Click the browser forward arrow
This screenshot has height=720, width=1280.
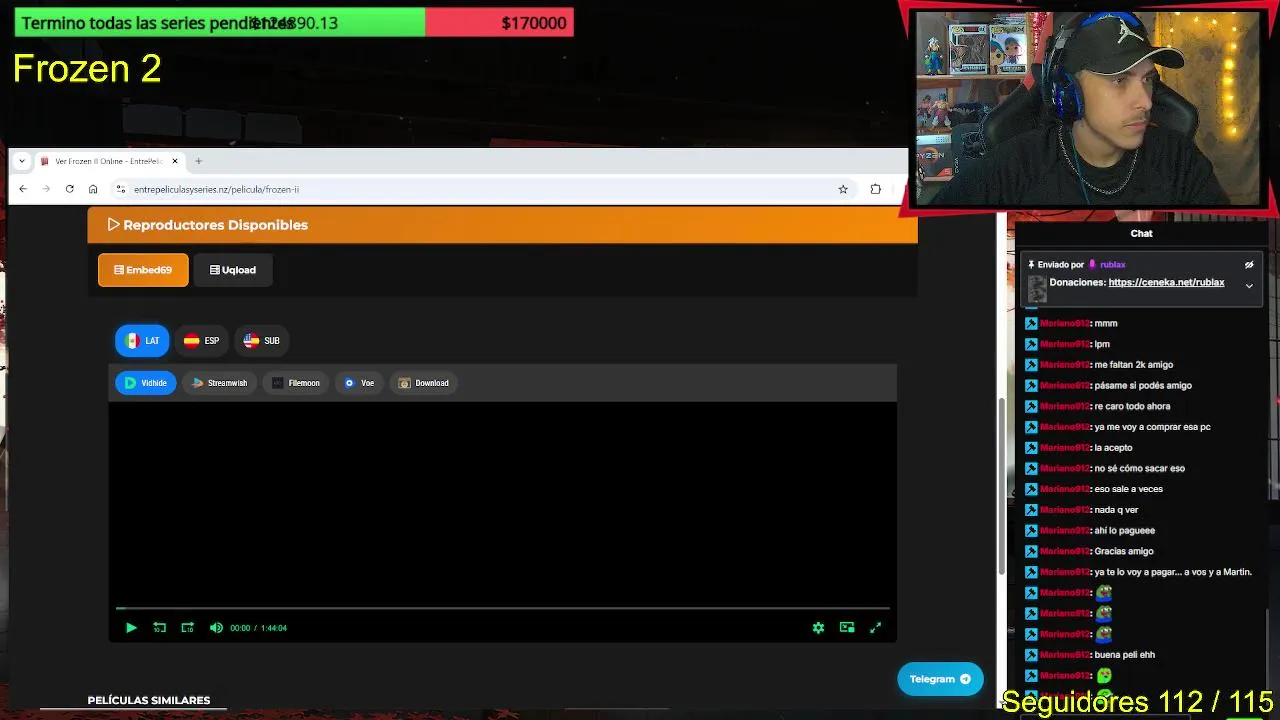(46, 189)
